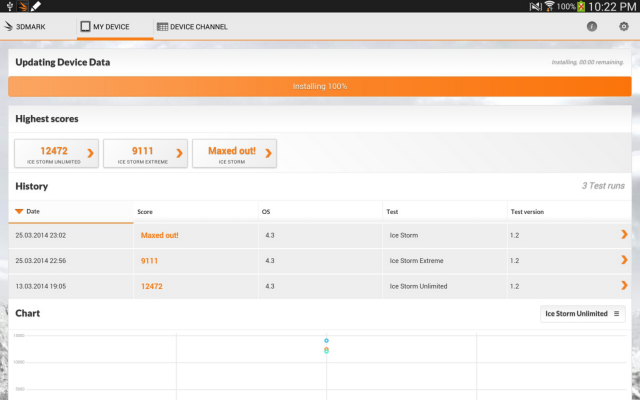Select the 9111 score in history
640x400 pixels.
[149, 261]
